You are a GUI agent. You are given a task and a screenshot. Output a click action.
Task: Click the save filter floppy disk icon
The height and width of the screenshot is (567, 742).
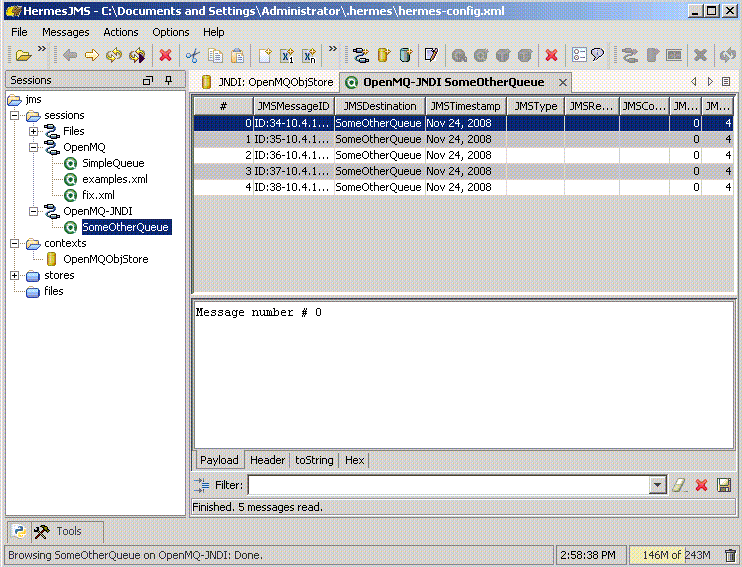point(724,485)
